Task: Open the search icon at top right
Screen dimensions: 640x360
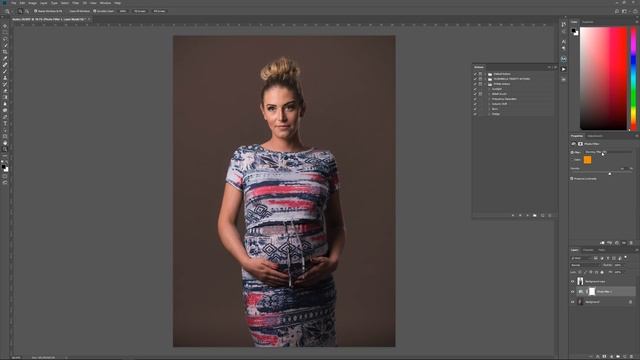Action: [617, 11]
